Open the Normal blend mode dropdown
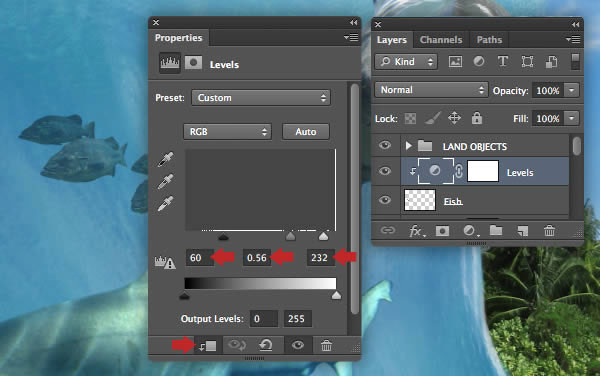This screenshot has width=600, height=376. coord(431,90)
